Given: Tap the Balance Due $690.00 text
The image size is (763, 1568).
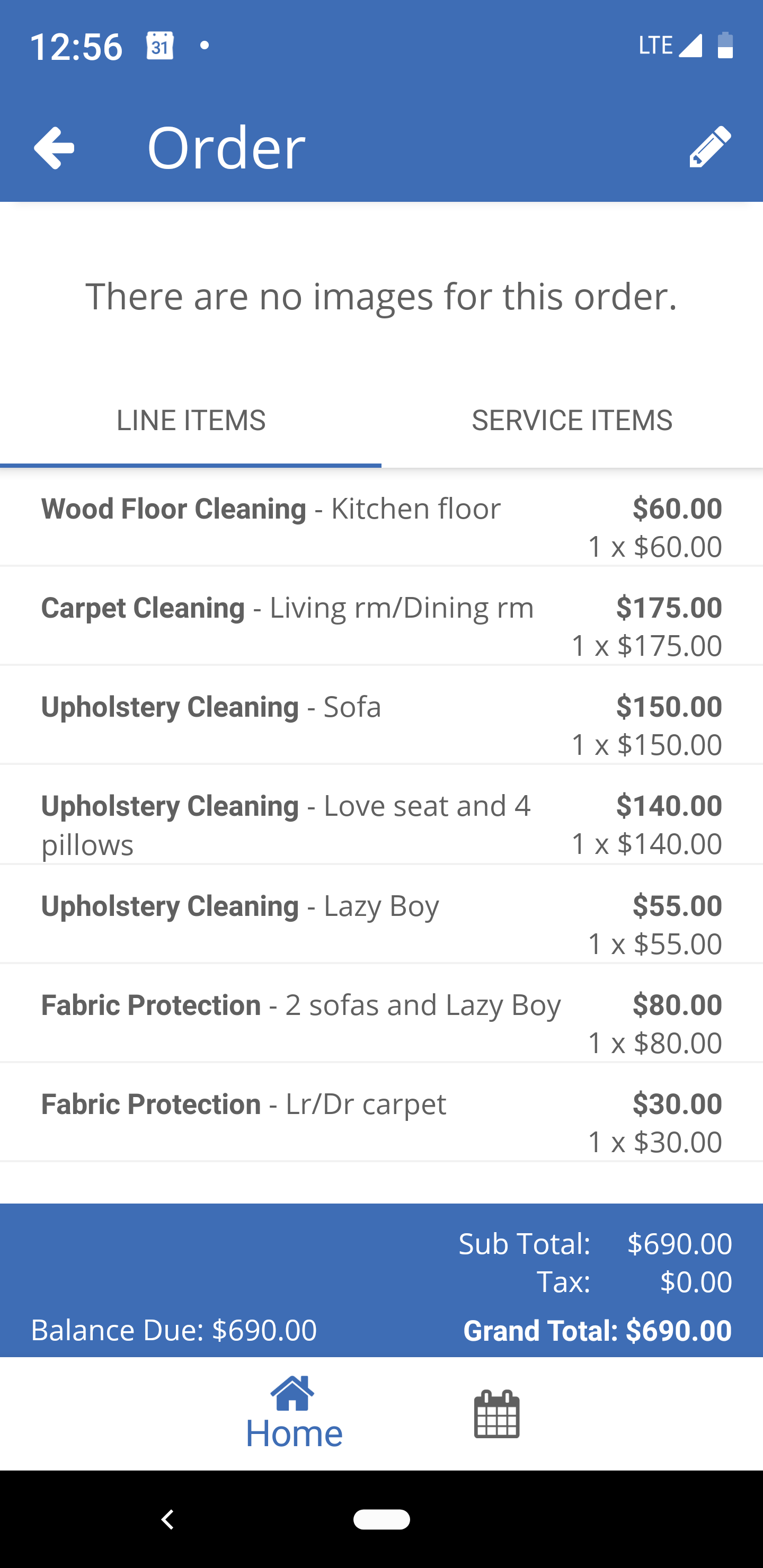Looking at the screenshot, I should click(x=174, y=1330).
